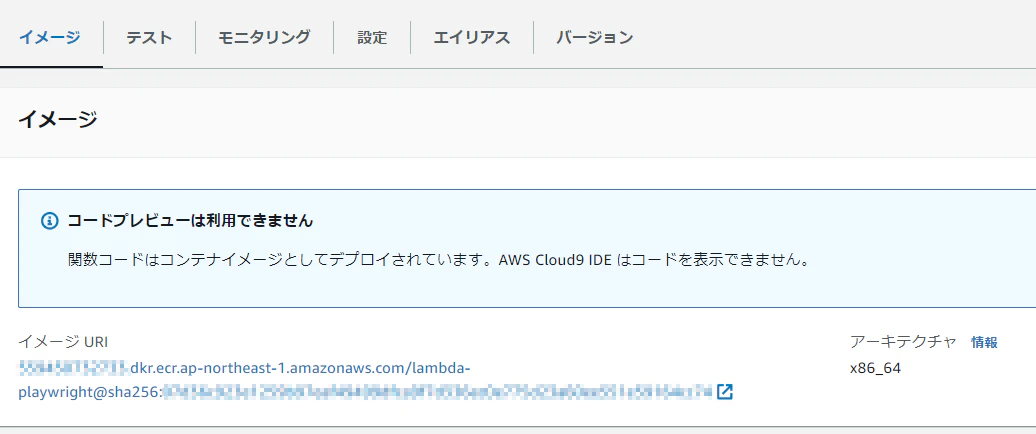Screen dimensions: 1036x434
Task: Follow the playwright@sha256 digest link
Action: tap(90, 392)
